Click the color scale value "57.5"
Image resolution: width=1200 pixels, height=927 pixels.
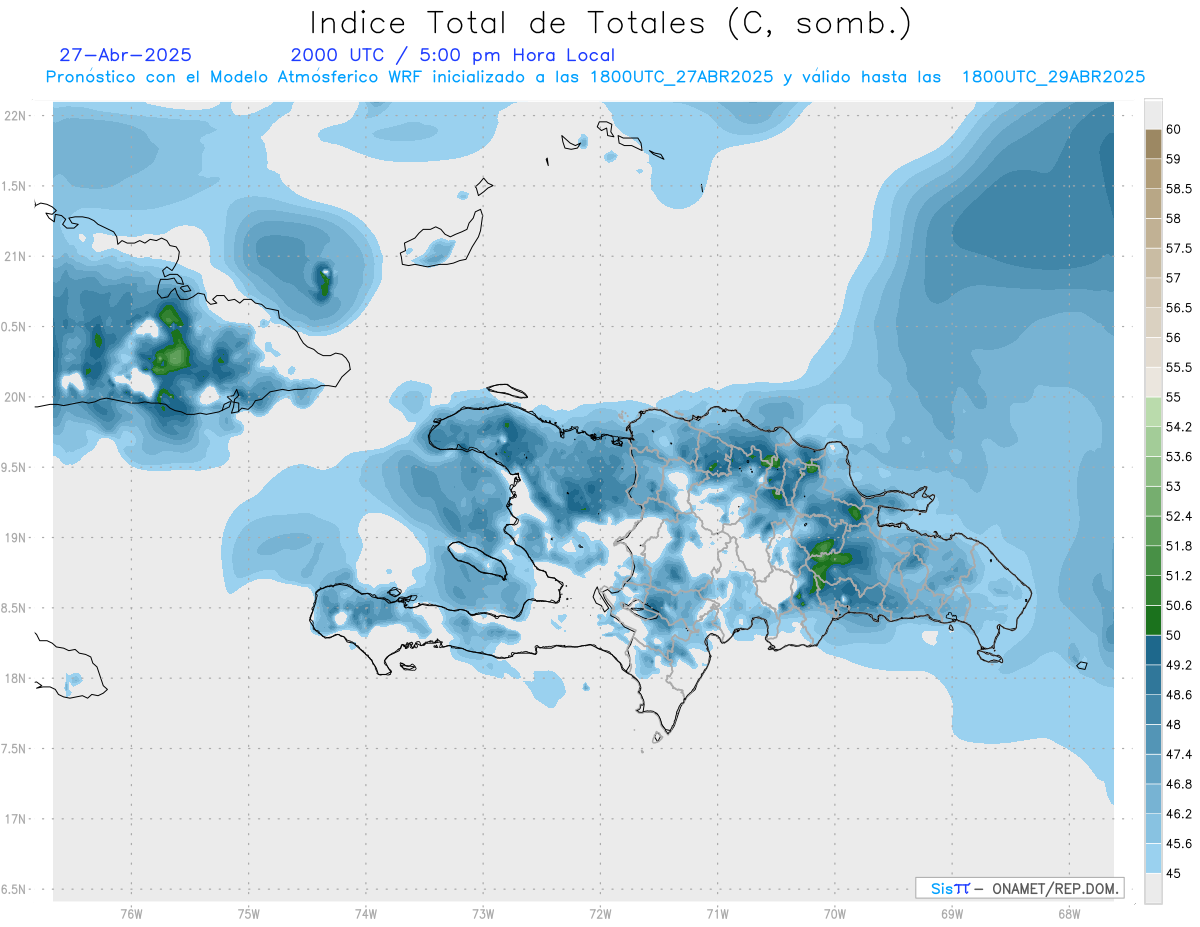1179,248
